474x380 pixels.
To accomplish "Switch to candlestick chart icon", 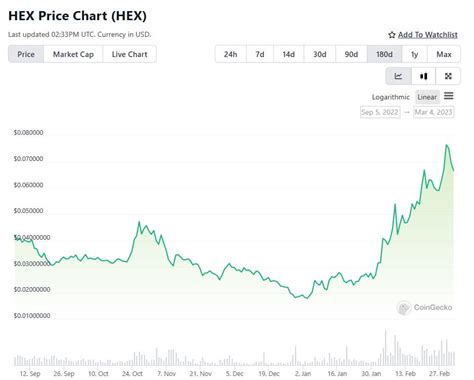I will [x=423, y=76].
